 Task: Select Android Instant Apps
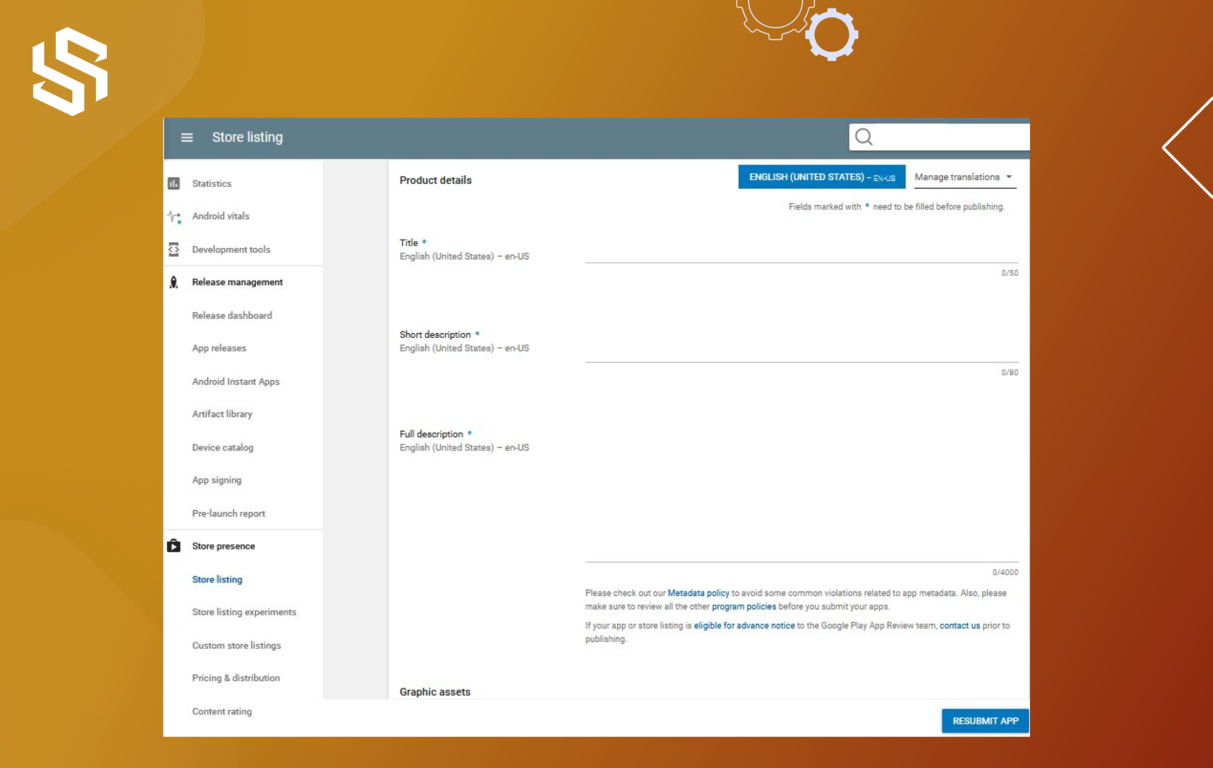click(236, 382)
